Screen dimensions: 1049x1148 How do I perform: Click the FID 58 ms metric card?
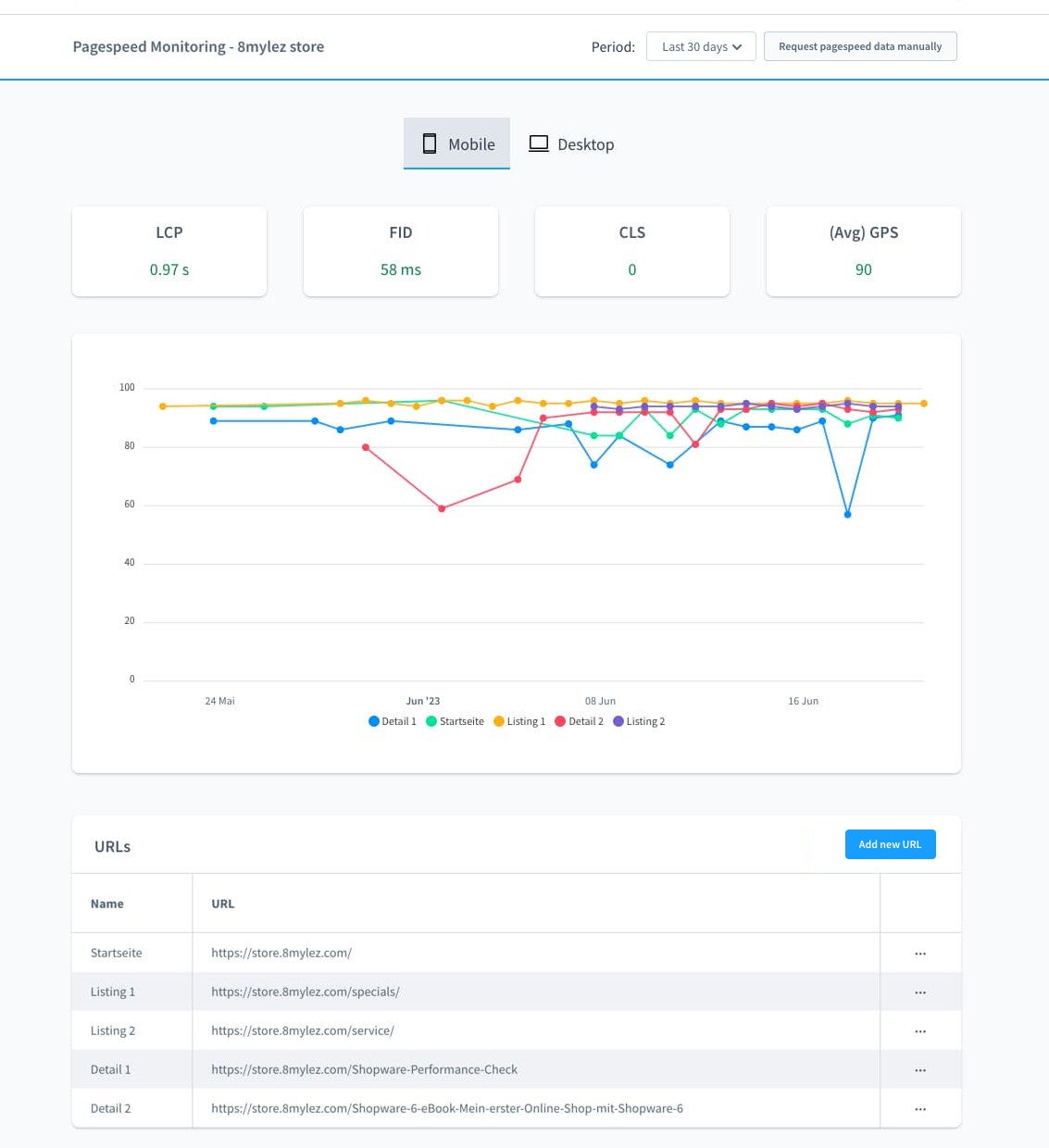pos(401,251)
